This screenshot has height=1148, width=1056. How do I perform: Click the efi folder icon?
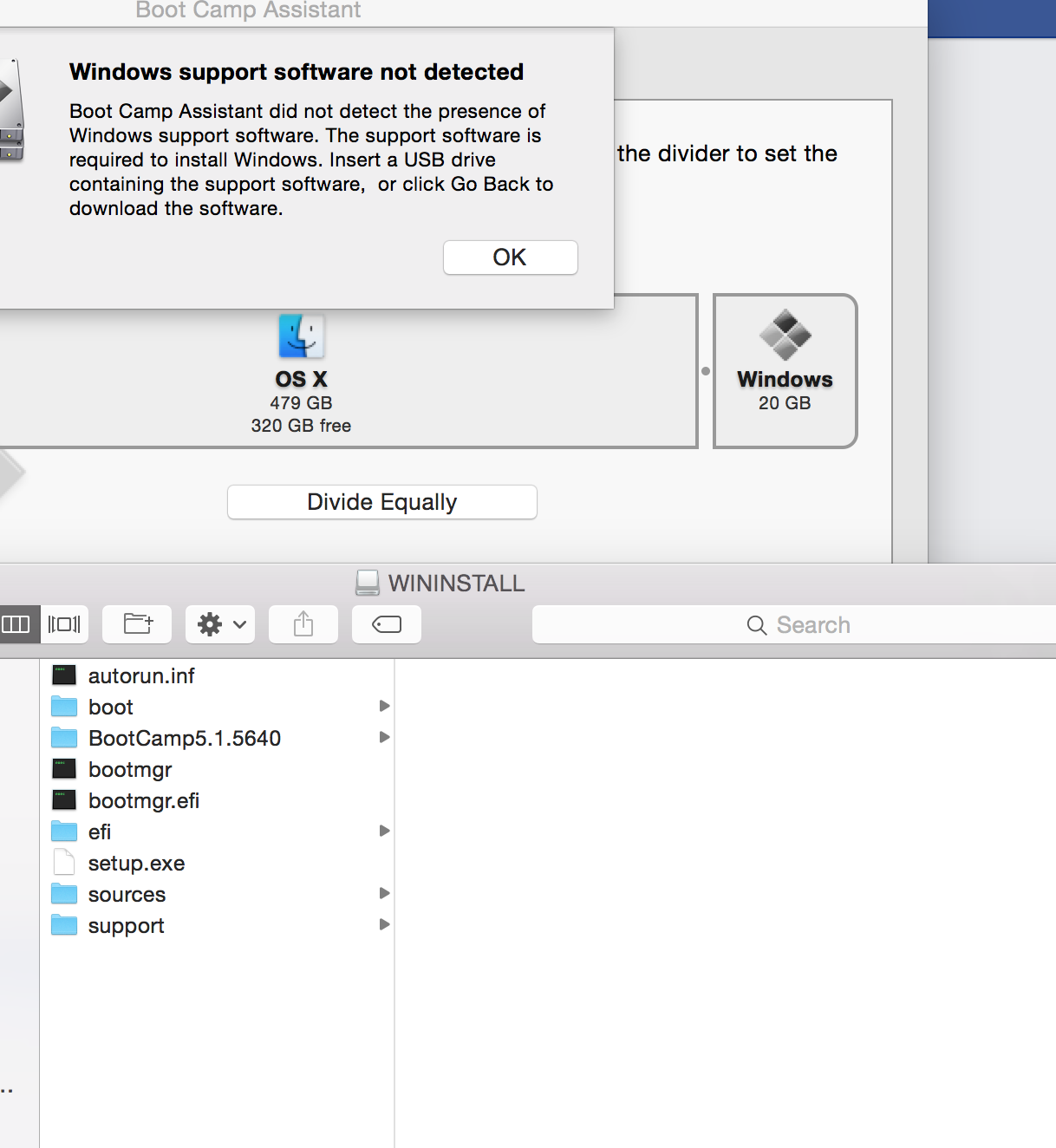[x=64, y=831]
